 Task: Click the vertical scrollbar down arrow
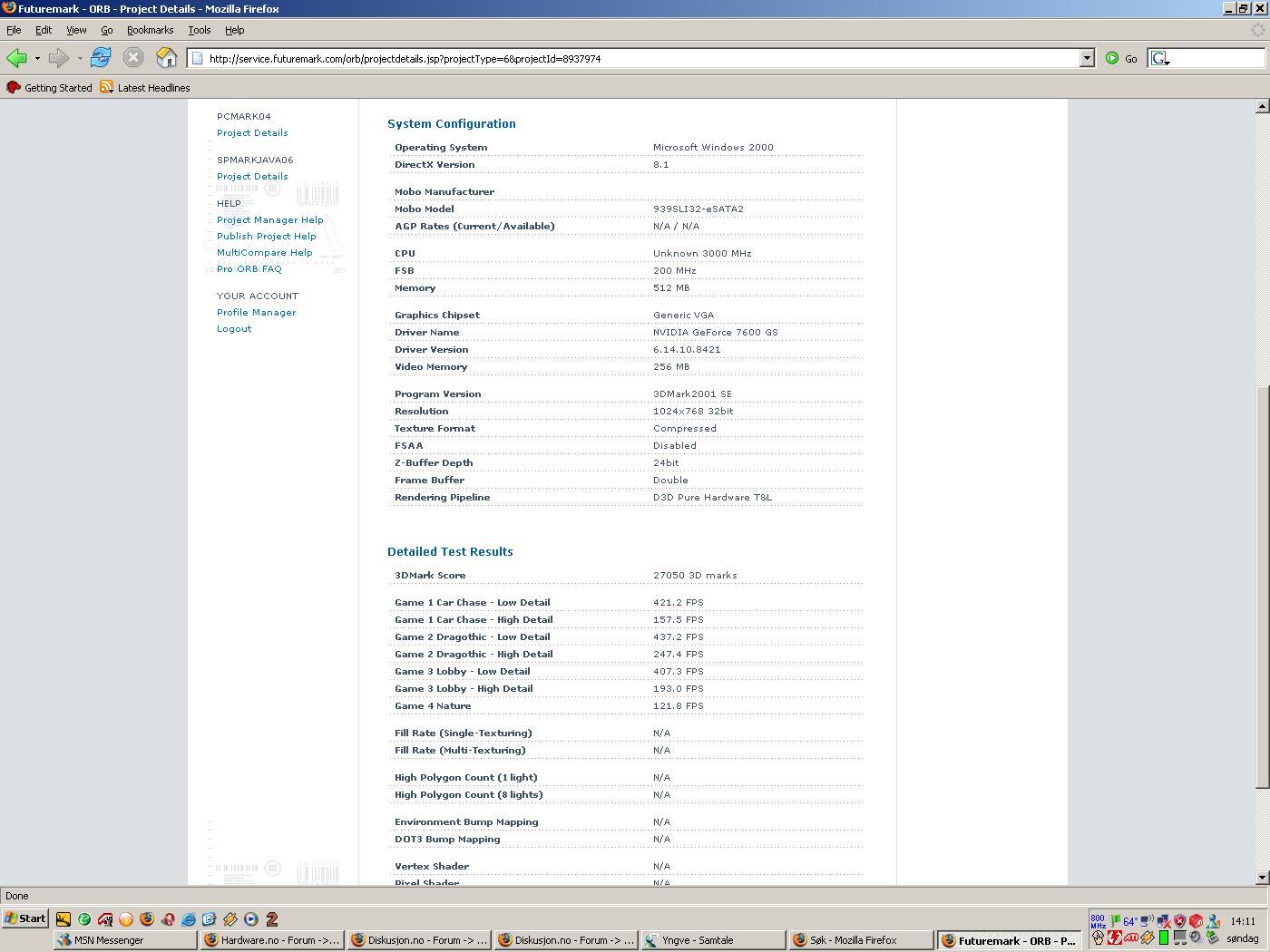(x=1262, y=878)
